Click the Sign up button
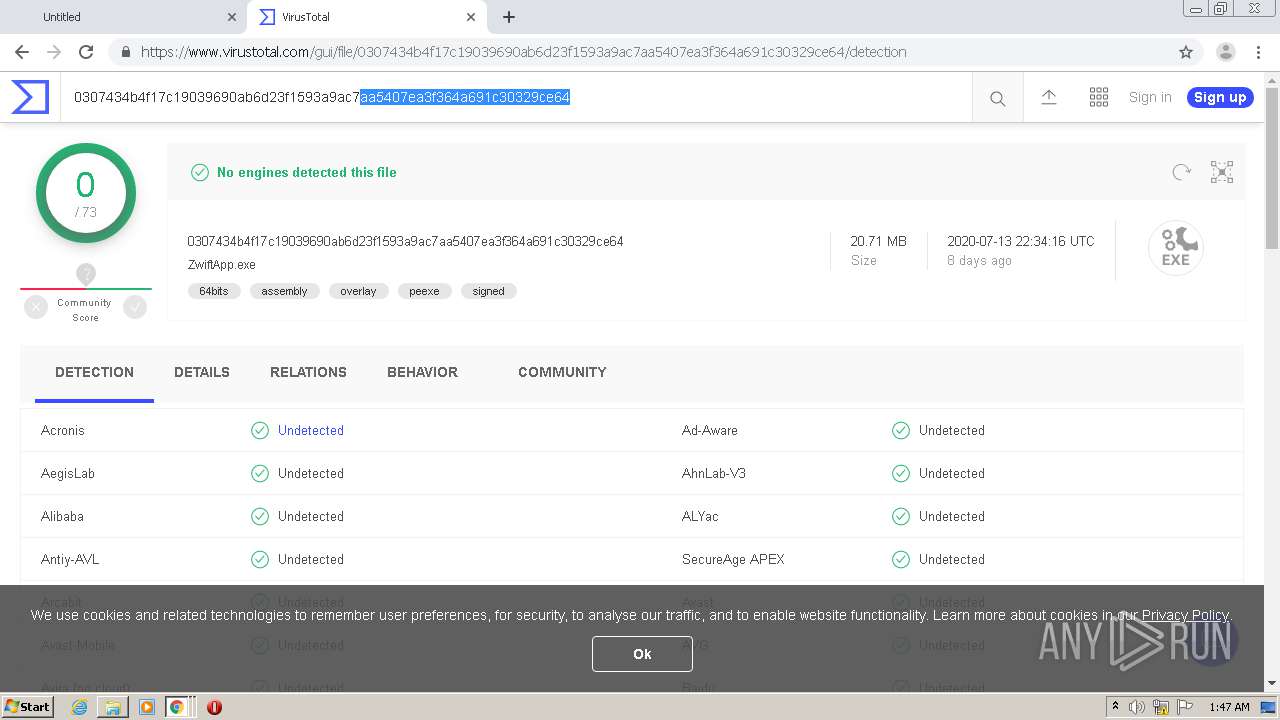The height and width of the screenshot is (720, 1280). point(1220,97)
